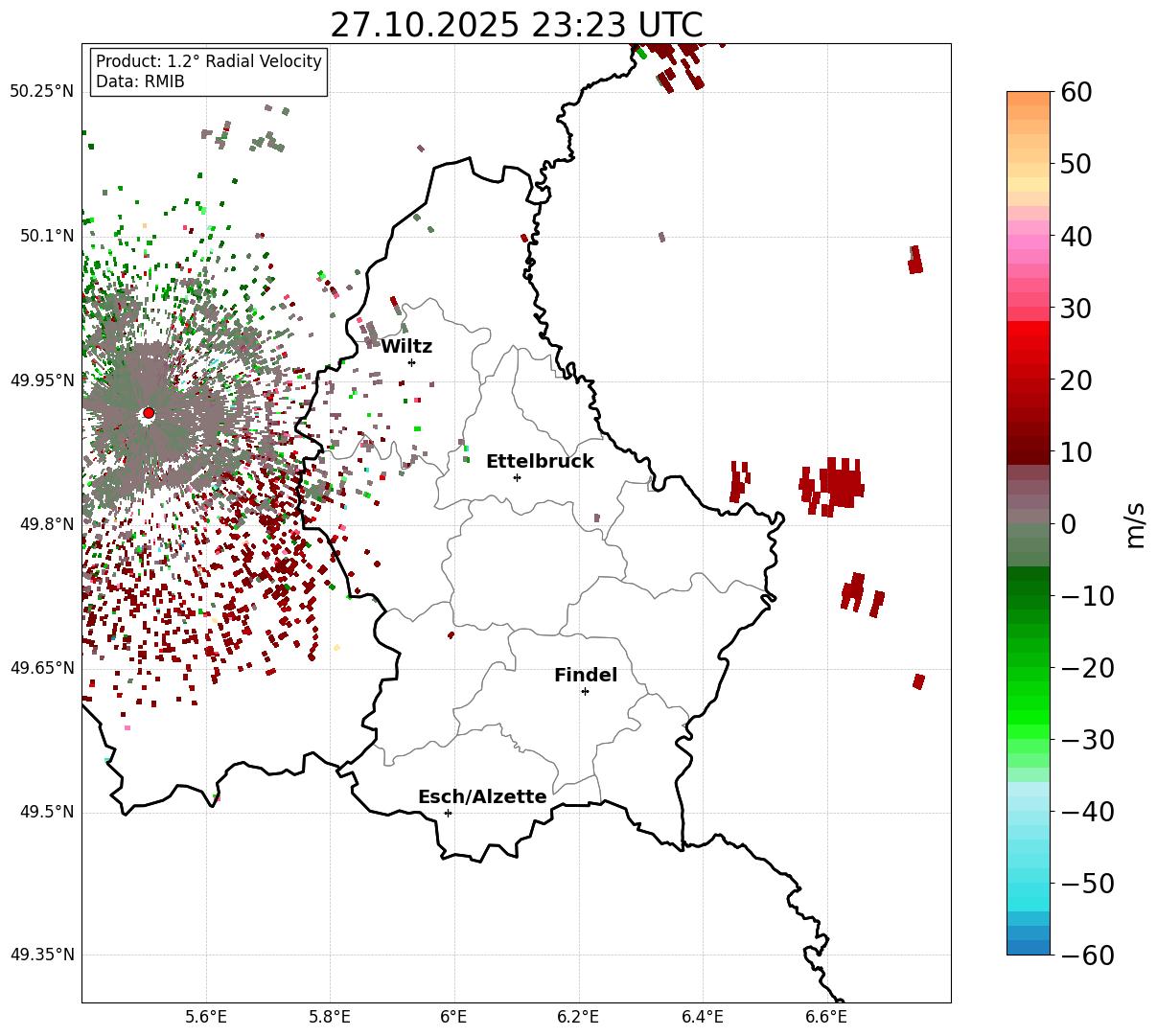Click the 5.6°E longitude label
The height and width of the screenshot is (1036, 1157).
click(206, 1017)
